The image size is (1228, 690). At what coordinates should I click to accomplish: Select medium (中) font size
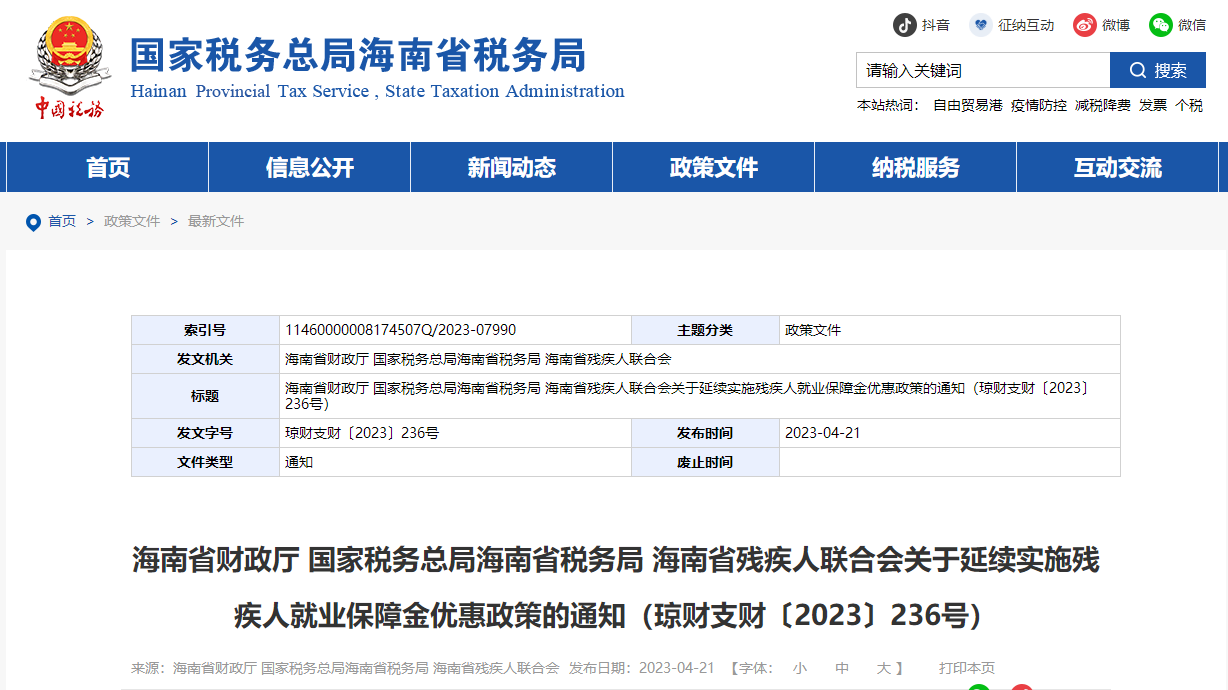[841, 667]
